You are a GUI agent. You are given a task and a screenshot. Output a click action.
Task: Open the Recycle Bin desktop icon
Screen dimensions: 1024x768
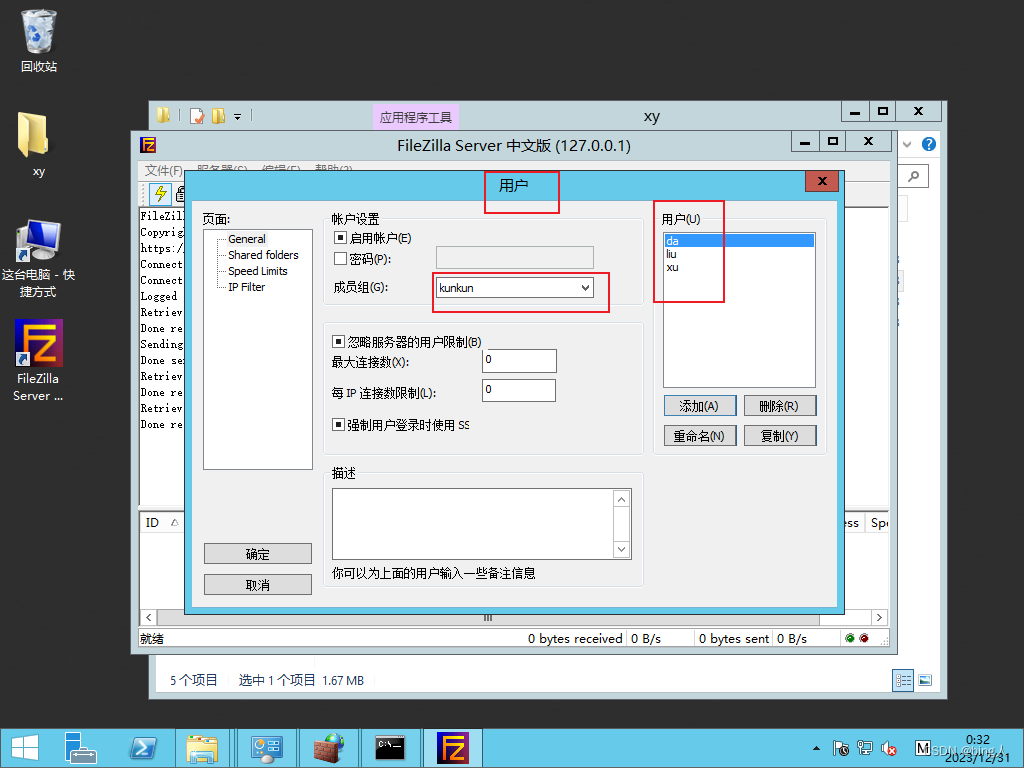point(39,40)
